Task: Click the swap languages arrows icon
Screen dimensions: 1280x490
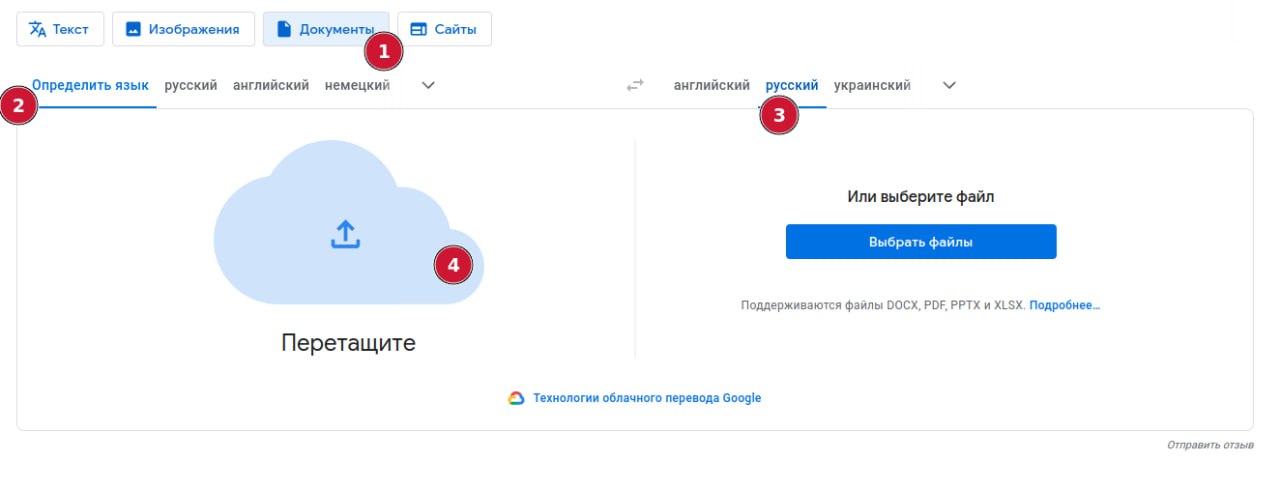Action: point(635,86)
